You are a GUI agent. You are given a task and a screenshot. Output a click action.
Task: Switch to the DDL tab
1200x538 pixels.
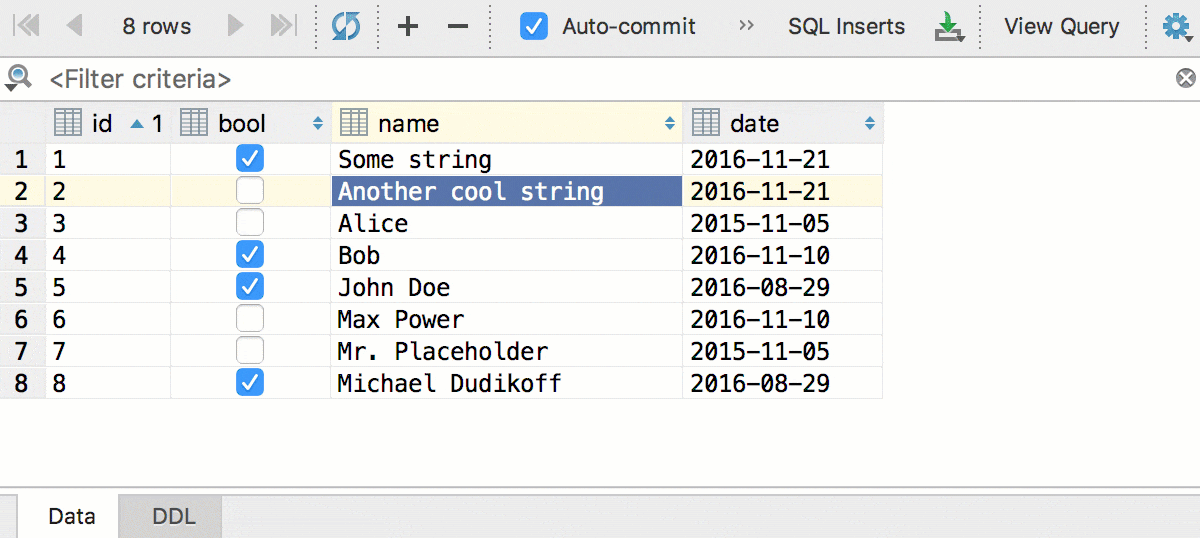[173, 517]
